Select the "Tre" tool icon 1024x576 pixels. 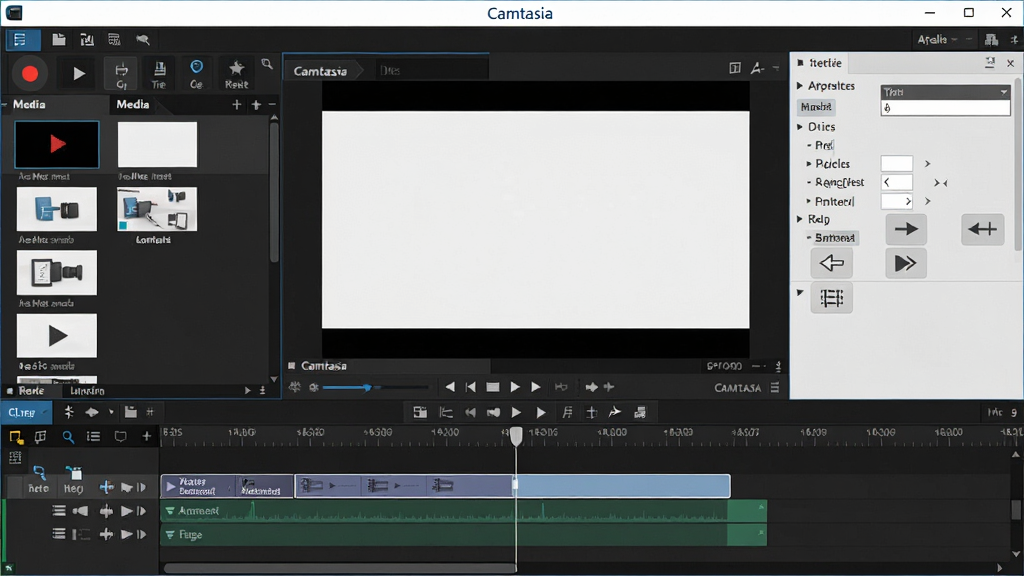(x=159, y=74)
